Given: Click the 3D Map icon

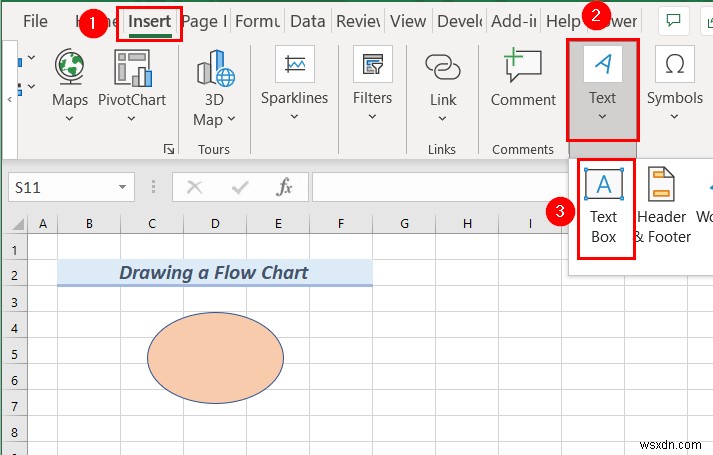Looking at the screenshot, I should [216, 68].
